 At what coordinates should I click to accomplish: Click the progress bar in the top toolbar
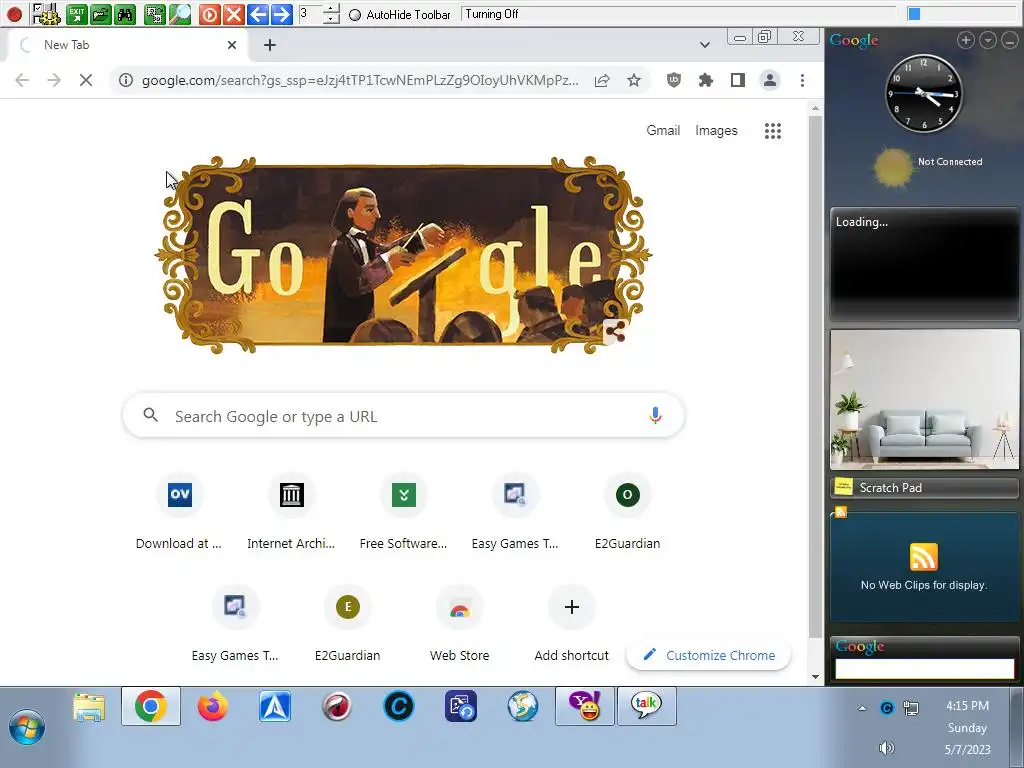pyautogui.click(x=964, y=14)
